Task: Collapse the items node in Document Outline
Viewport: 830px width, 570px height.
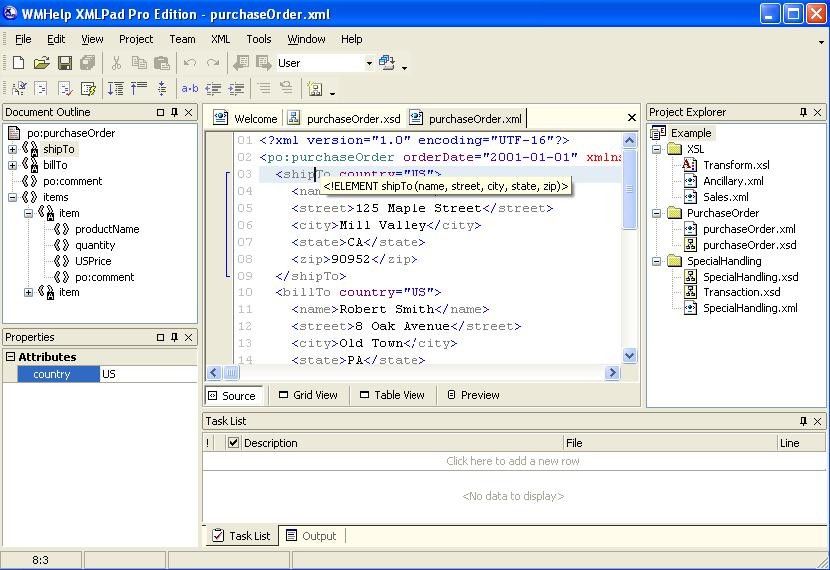Action: [12, 197]
